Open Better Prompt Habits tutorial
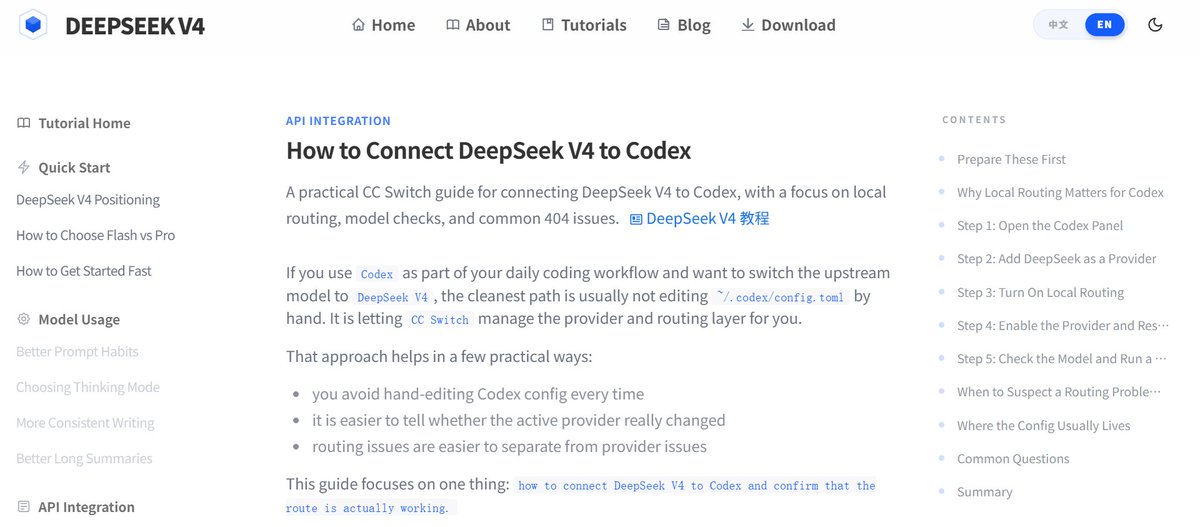This screenshot has height=527, width=1200. point(77,351)
